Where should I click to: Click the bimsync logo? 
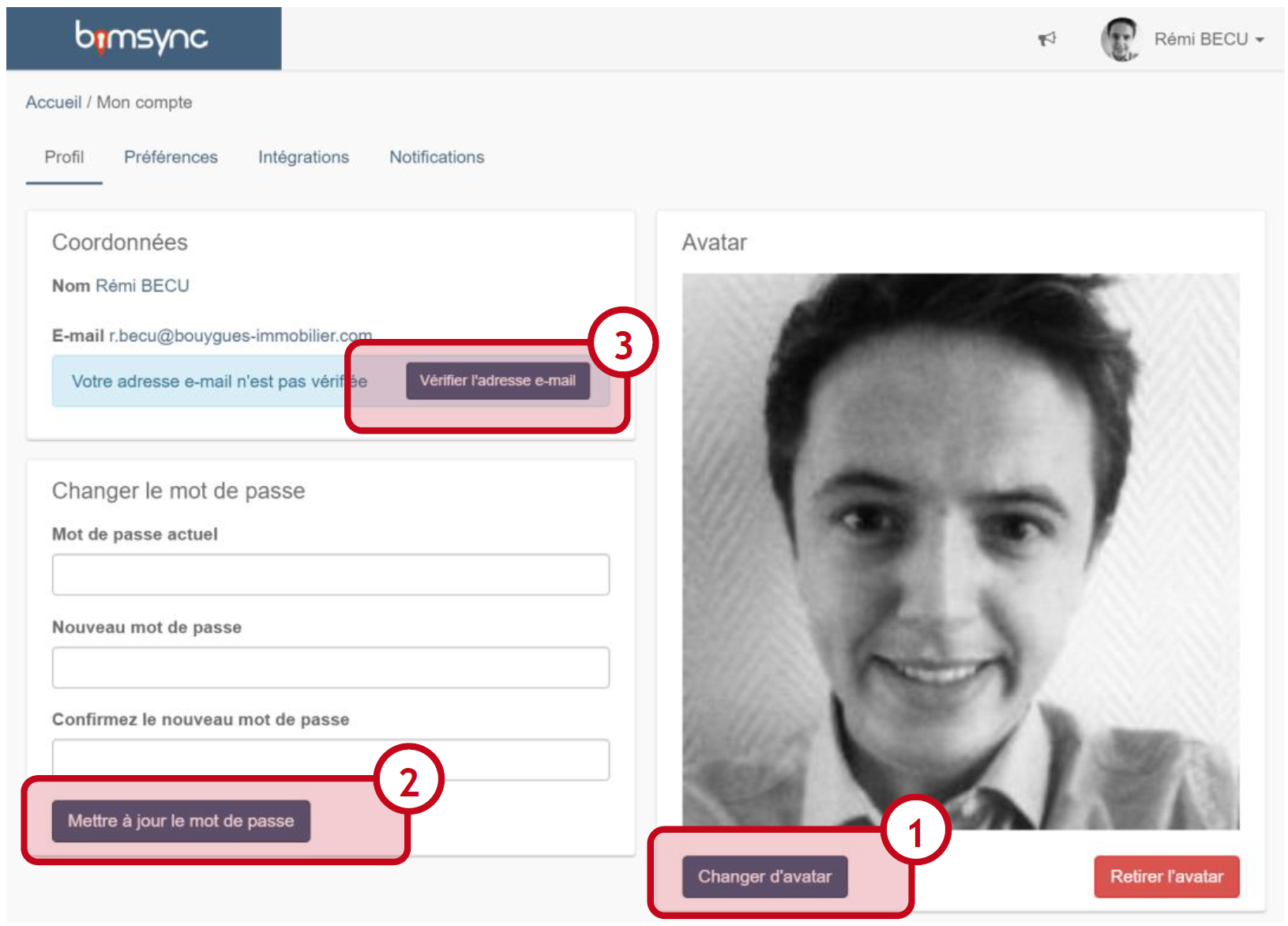coord(142,38)
